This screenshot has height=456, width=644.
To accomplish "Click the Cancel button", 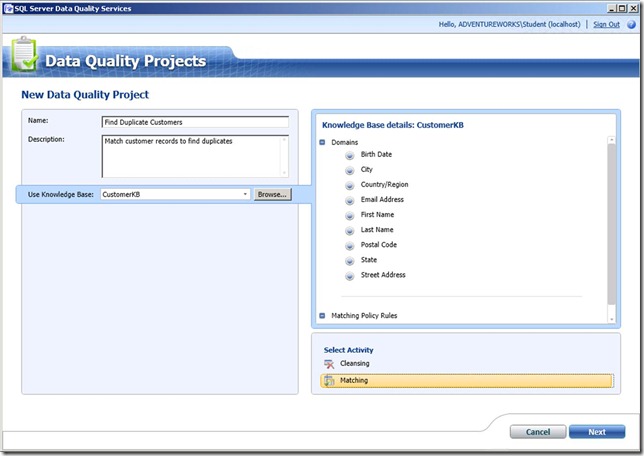I will 538,432.
